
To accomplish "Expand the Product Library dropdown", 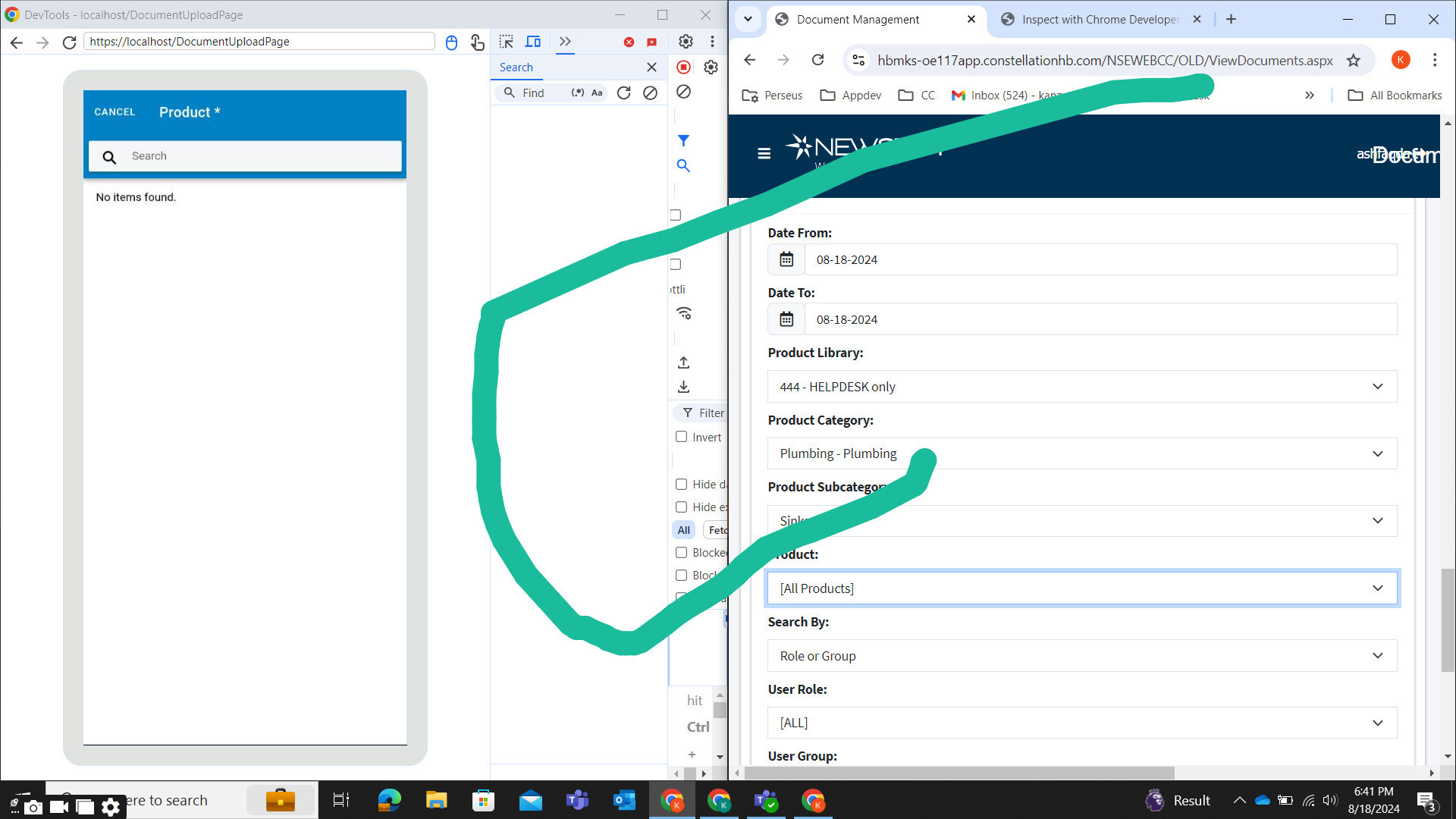I will coord(1081,387).
